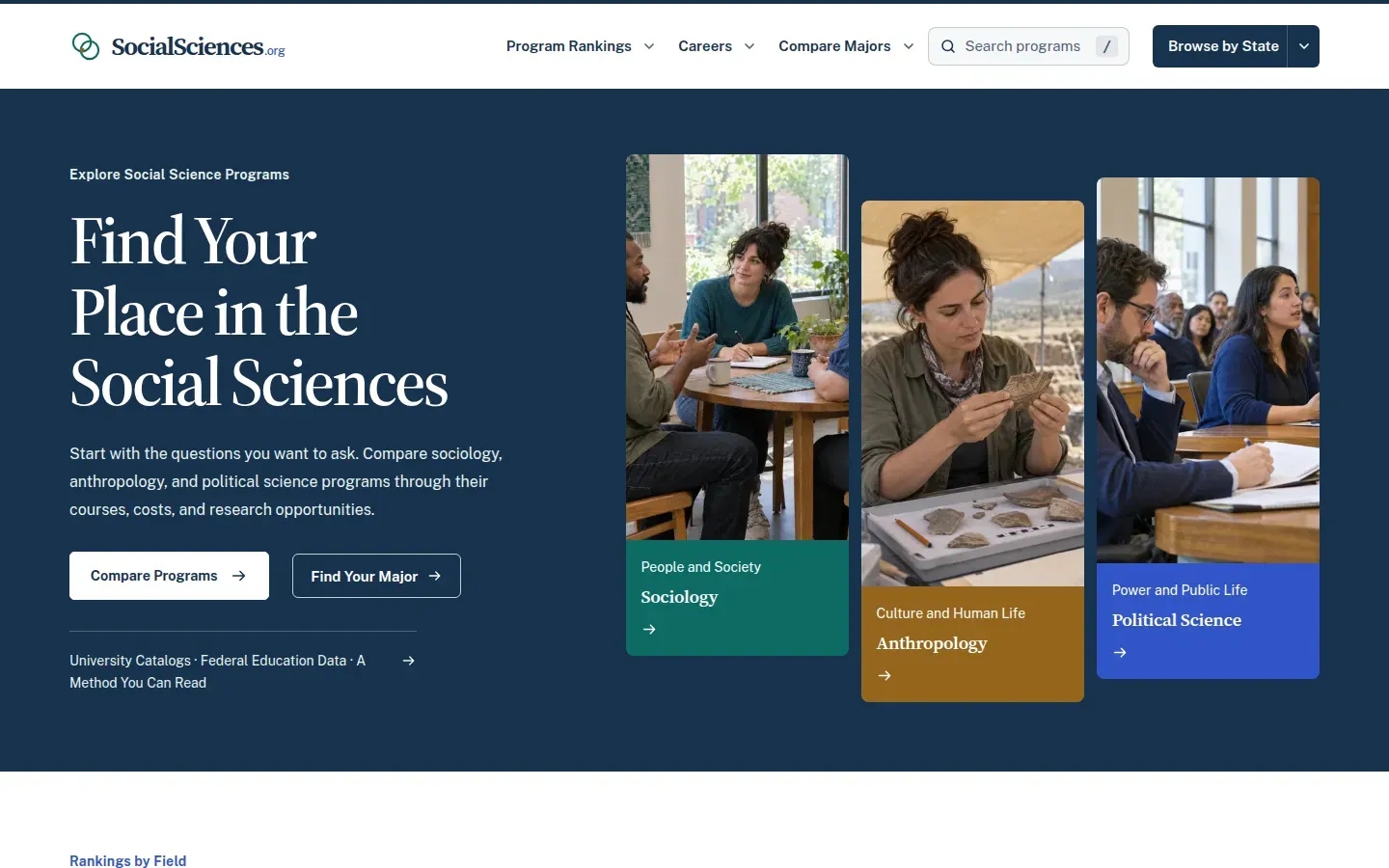The height and width of the screenshot is (868, 1389).
Task: Open the University Catalogs methodology link
Action: click(243, 671)
